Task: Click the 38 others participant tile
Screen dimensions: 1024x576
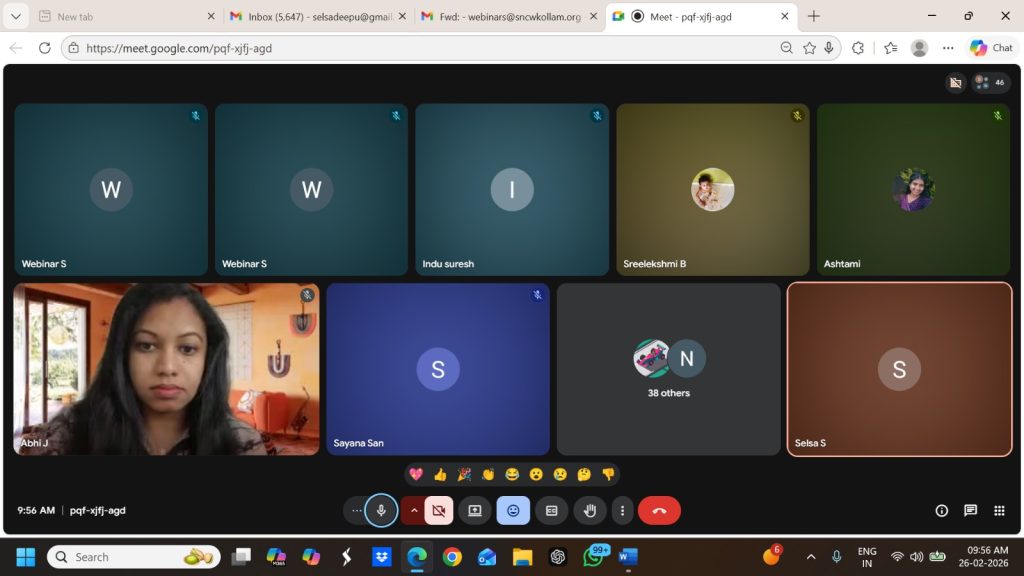Action: click(668, 369)
